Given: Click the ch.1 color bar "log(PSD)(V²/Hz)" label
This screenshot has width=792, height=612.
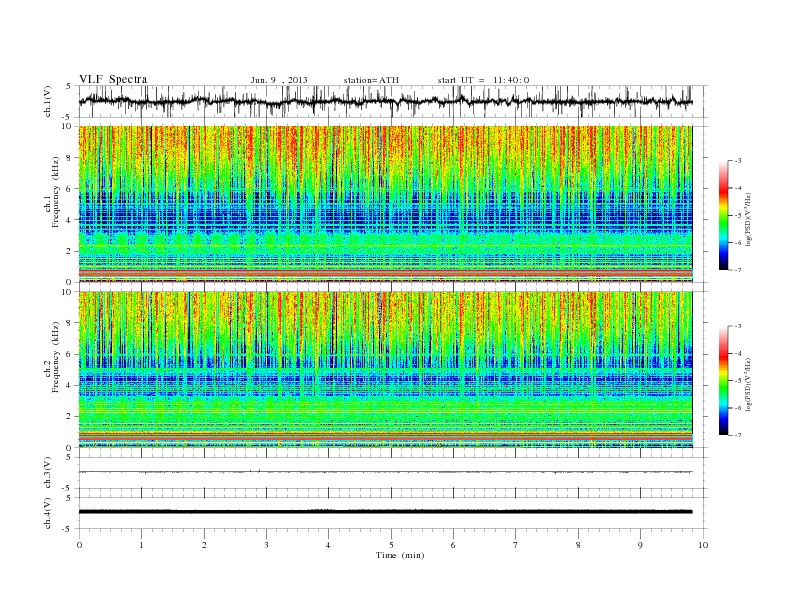Looking at the screenshot, I should (x=750, y=220).
